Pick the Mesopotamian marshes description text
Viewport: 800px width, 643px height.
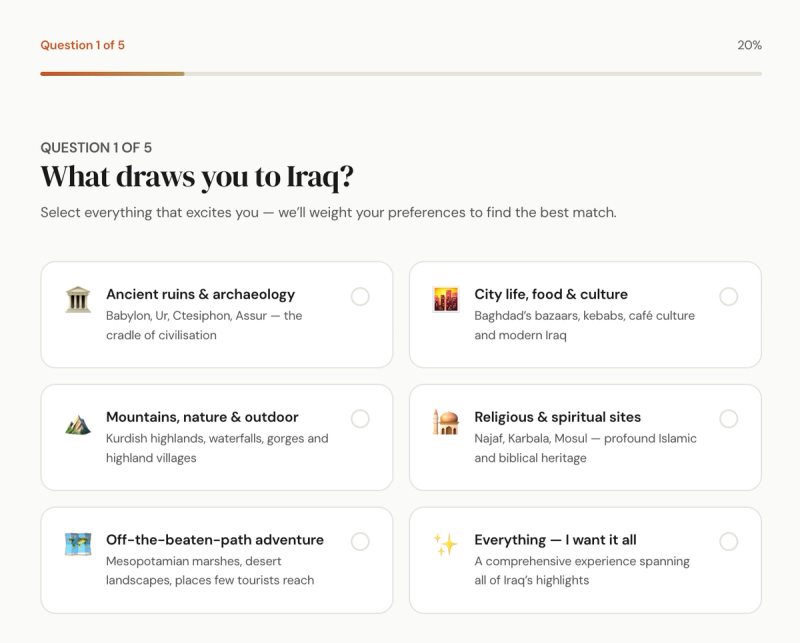pos(210,570)
